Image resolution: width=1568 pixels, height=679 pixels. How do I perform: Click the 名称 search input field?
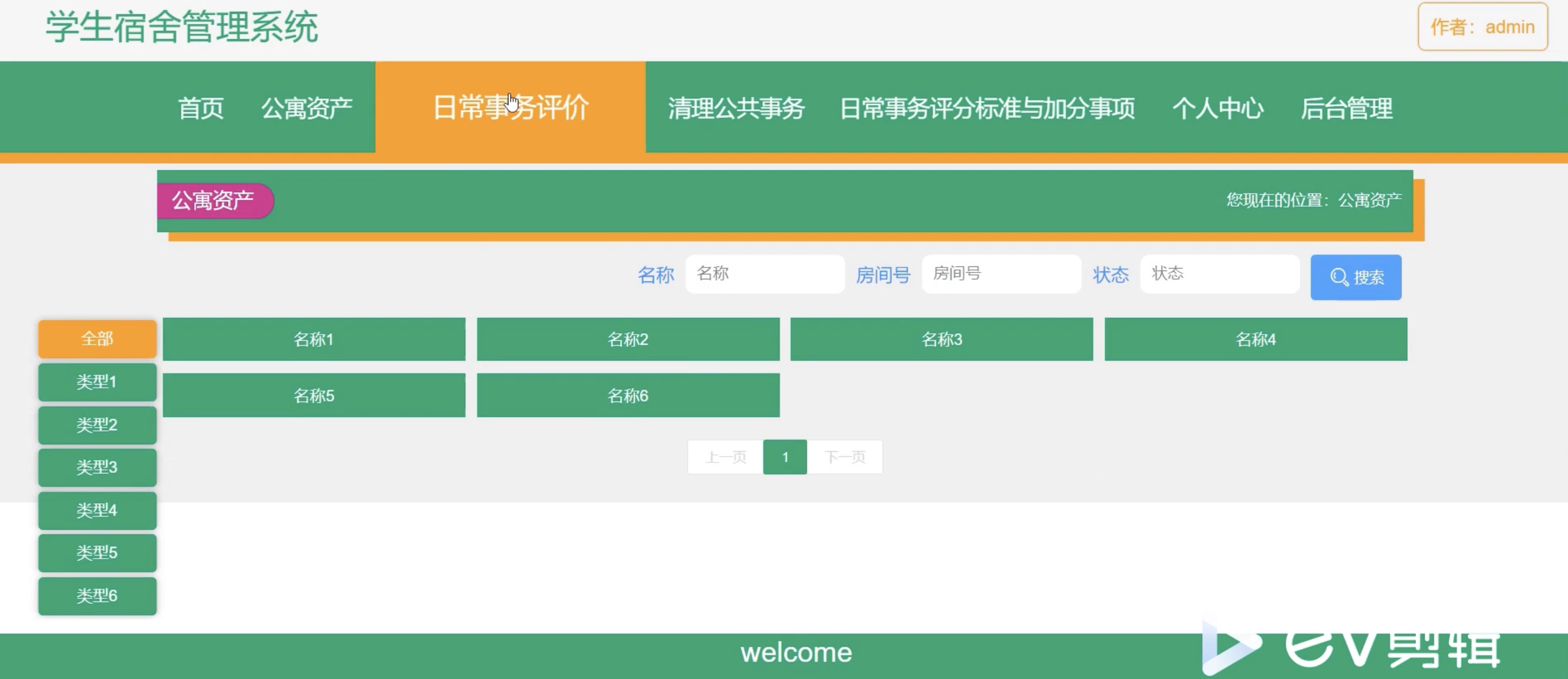coord(764,274)
